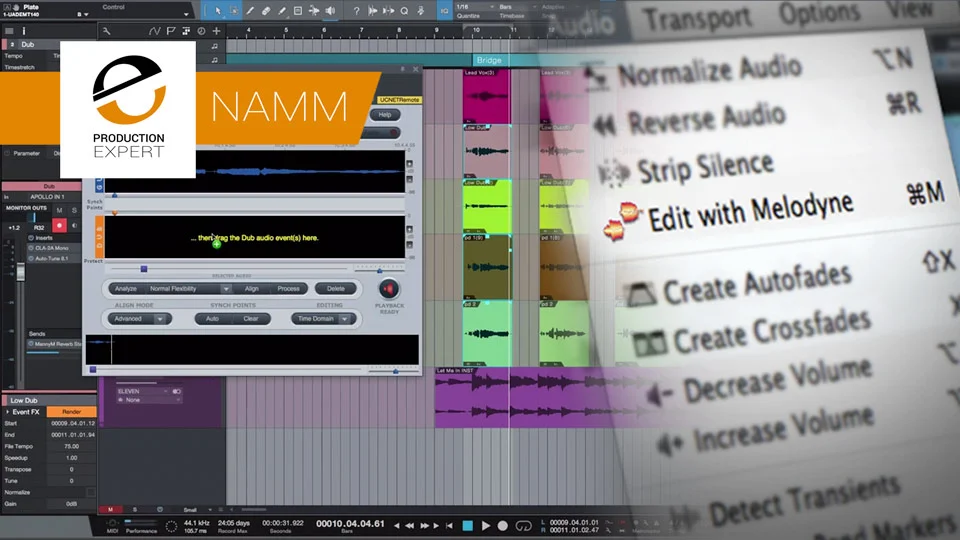960x540 pixels.
Task: Open the wrench track options icon
Action: pyautogui.click(x=107, y=31)
